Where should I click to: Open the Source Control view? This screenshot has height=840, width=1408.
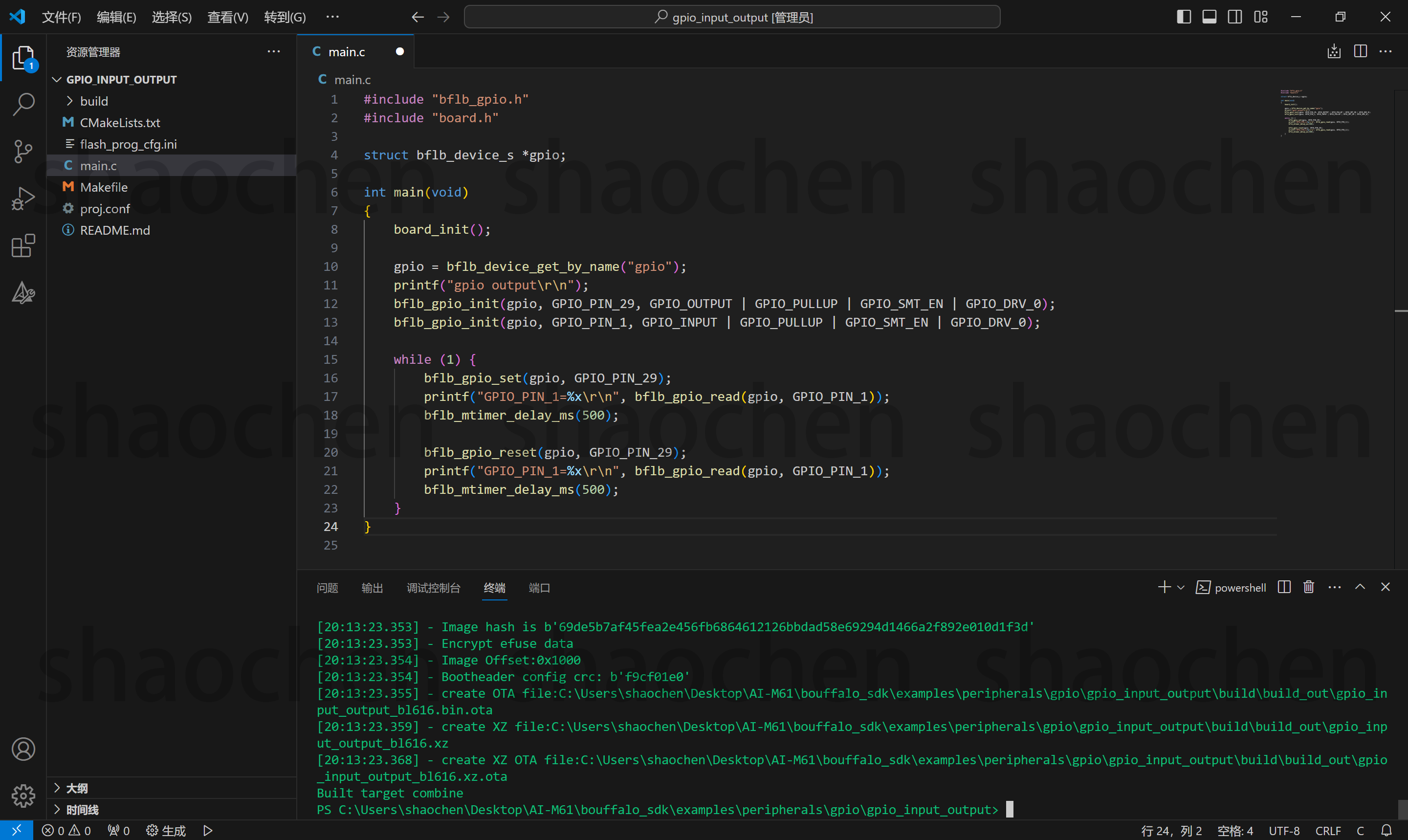[23, 151]
